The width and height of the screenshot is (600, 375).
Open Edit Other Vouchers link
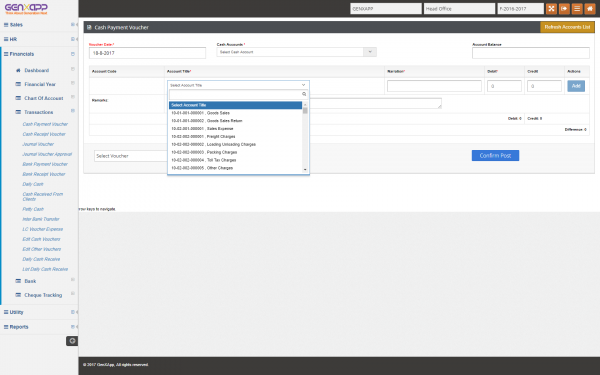coord(42,249)
